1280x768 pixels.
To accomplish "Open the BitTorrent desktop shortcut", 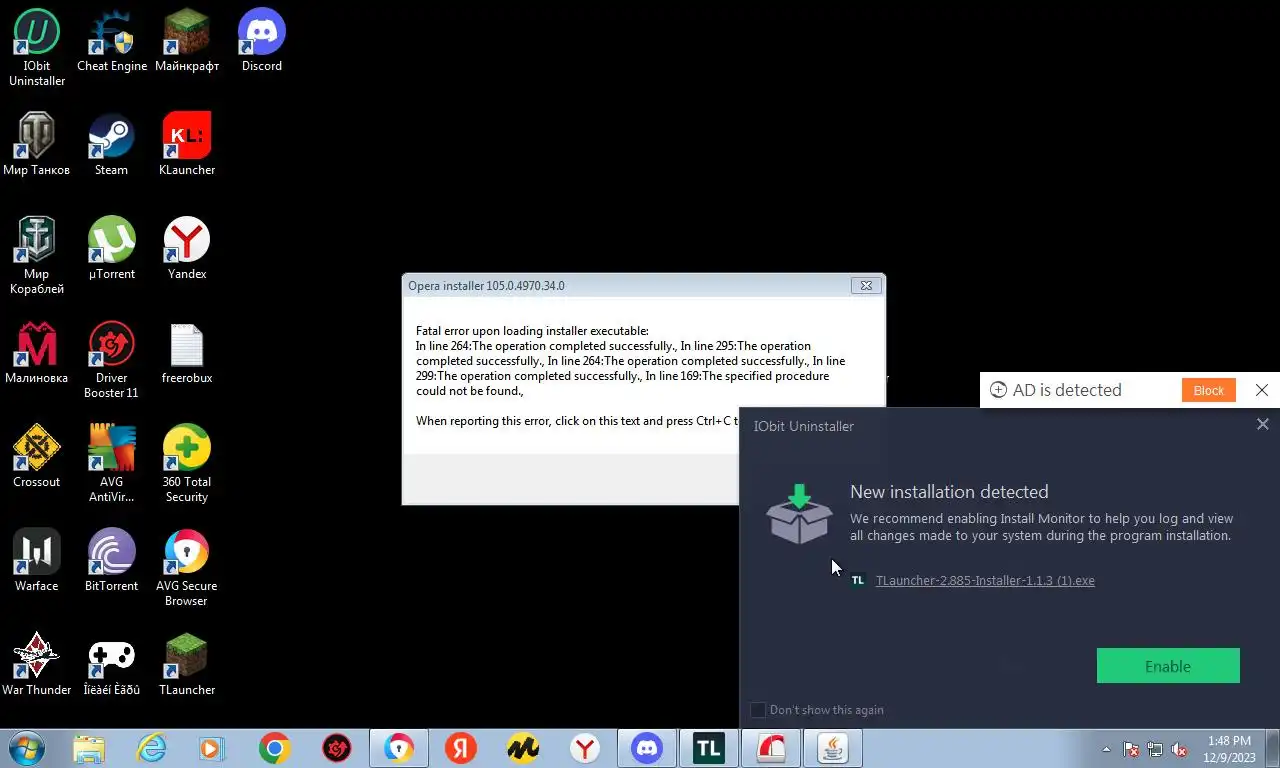I will pyautogui.click(x=112, y=560).
